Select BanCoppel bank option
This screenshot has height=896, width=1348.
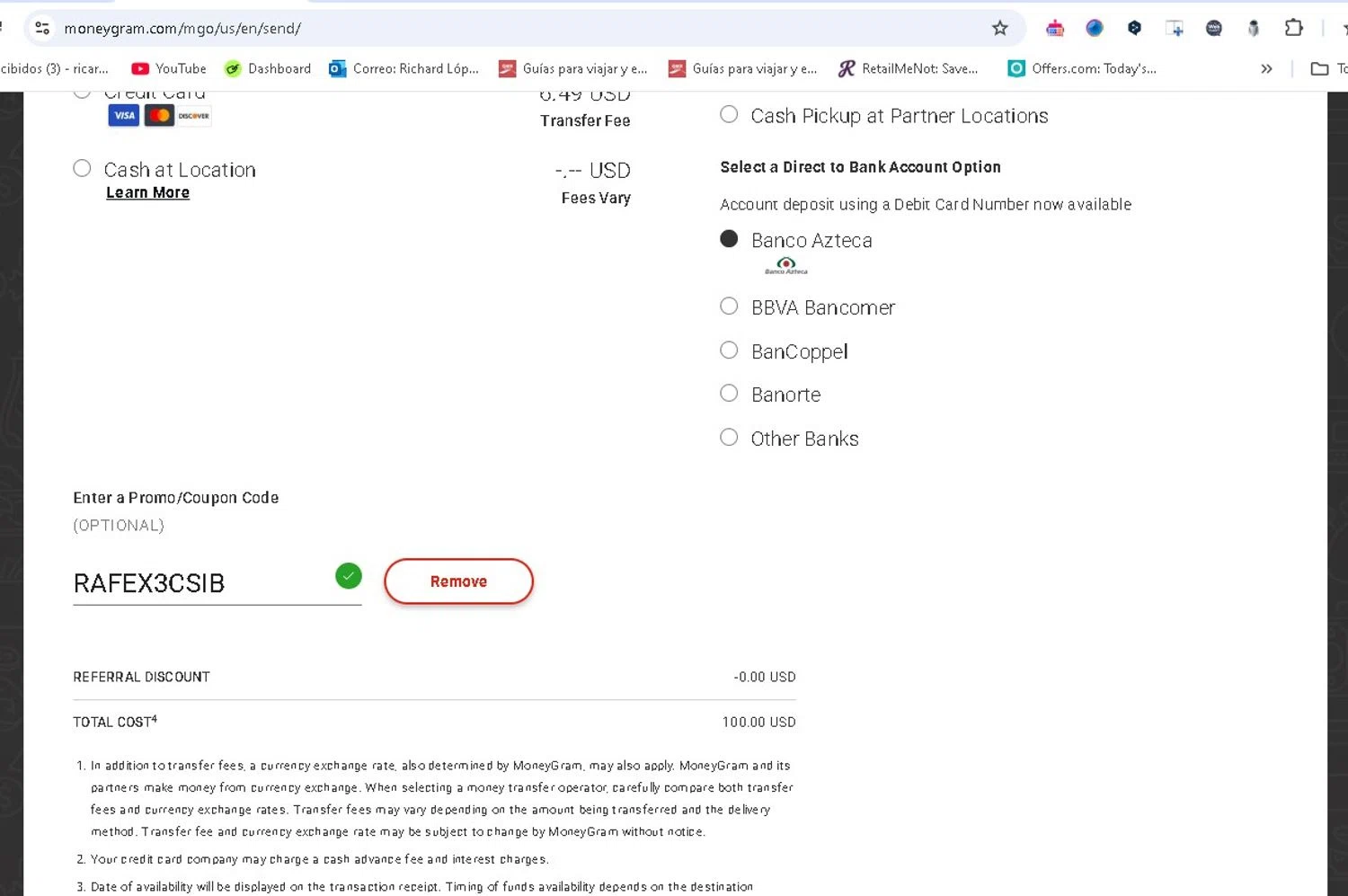click(729, 350)
